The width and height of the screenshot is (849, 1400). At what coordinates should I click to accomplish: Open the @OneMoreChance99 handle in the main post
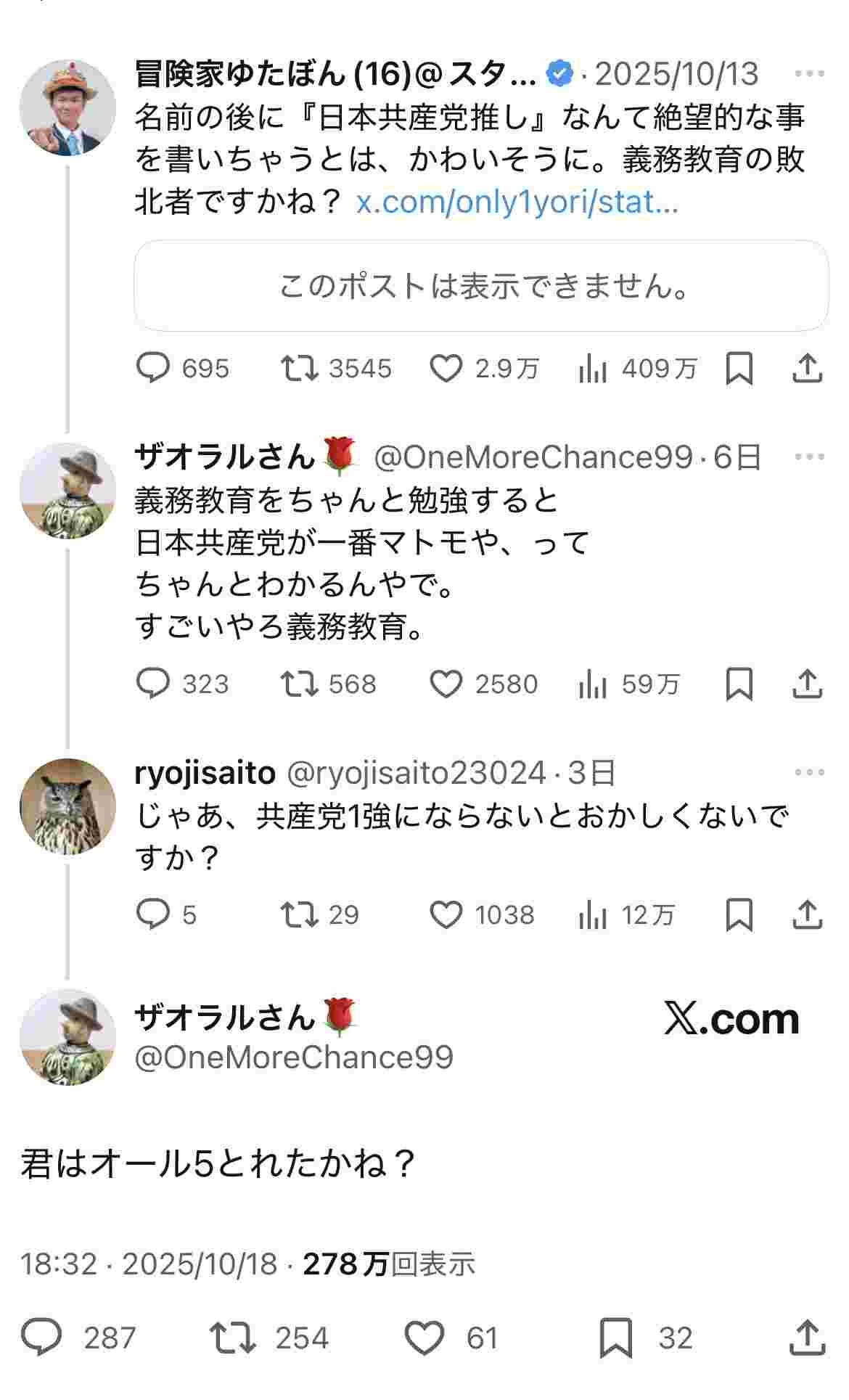[294, 1057]
